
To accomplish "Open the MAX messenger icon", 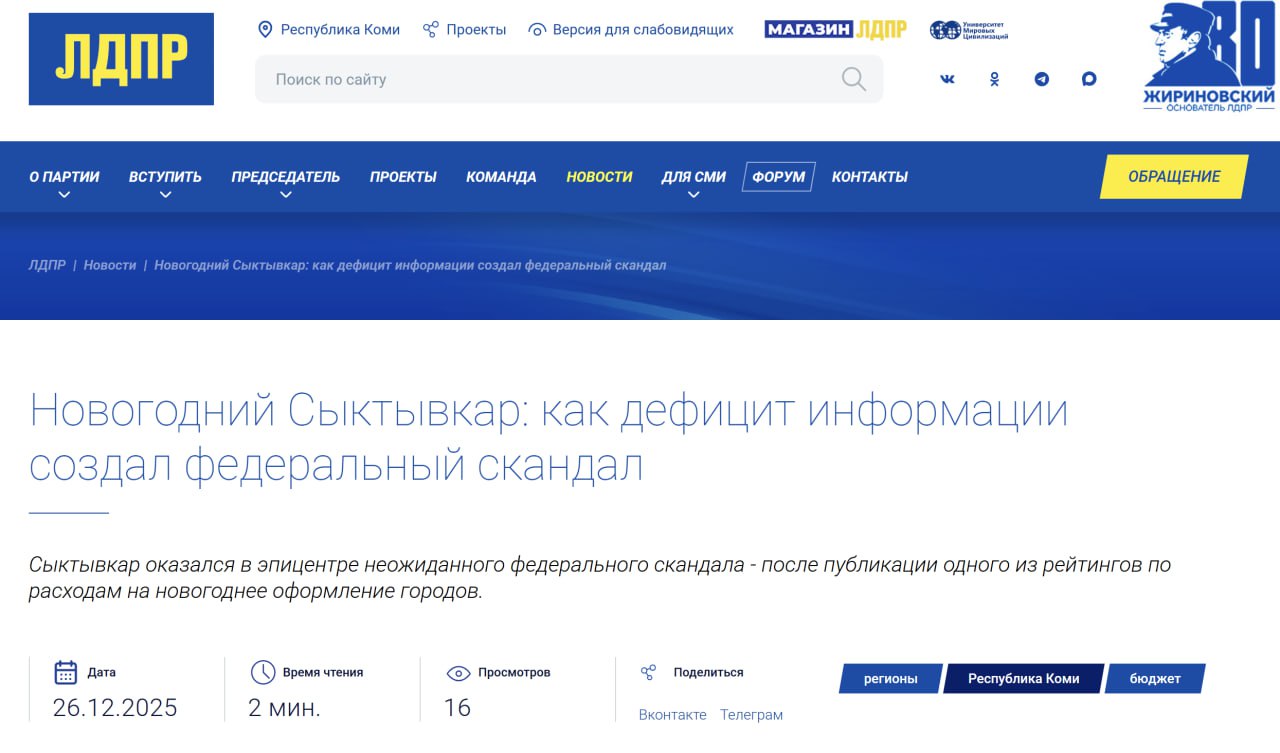I will (x=1089, y=79).
